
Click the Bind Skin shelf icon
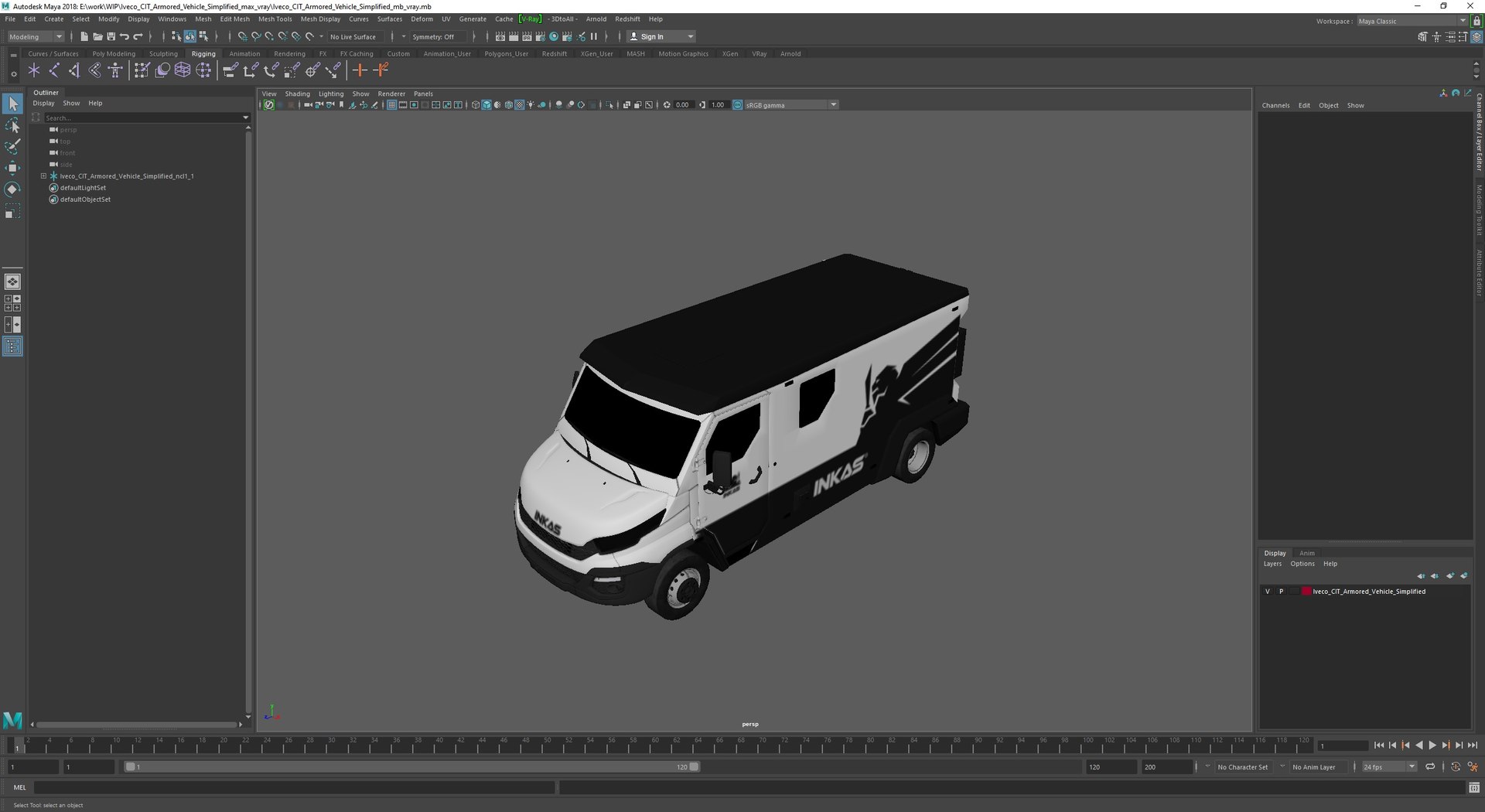click(x=94, y=70)
